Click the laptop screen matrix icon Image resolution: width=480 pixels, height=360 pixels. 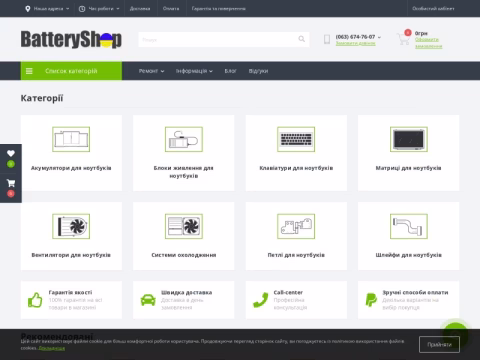409,139
